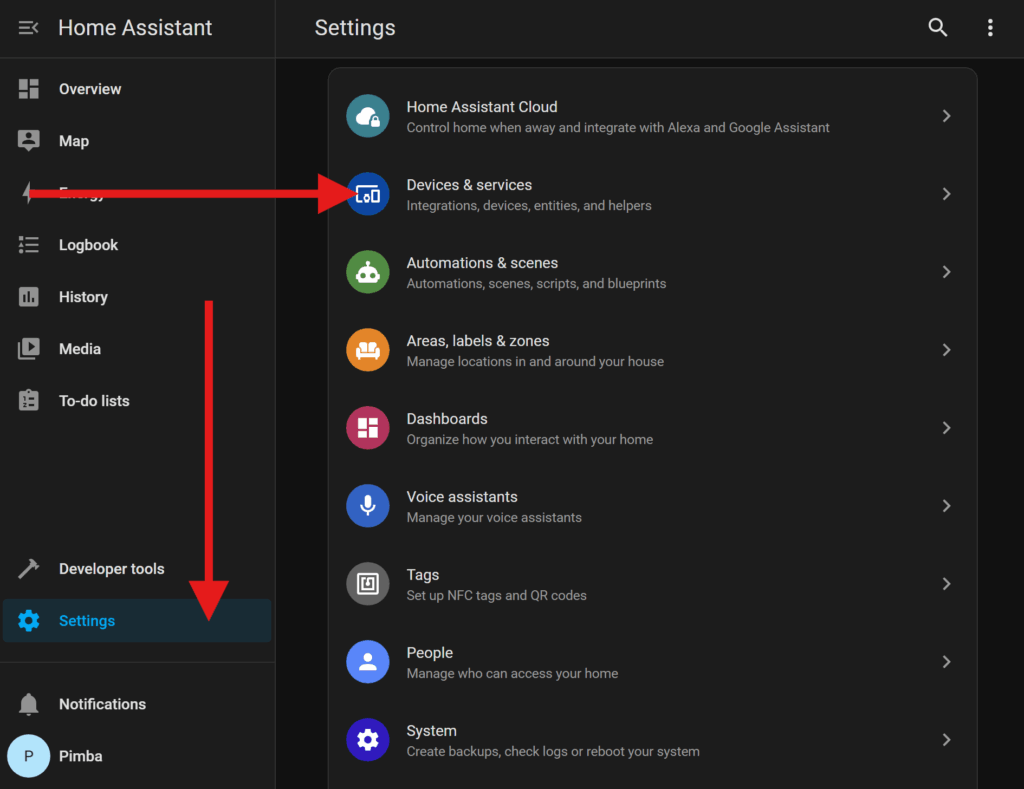
Task: Select To-do lists in sidebar
Action: [94, 401]
